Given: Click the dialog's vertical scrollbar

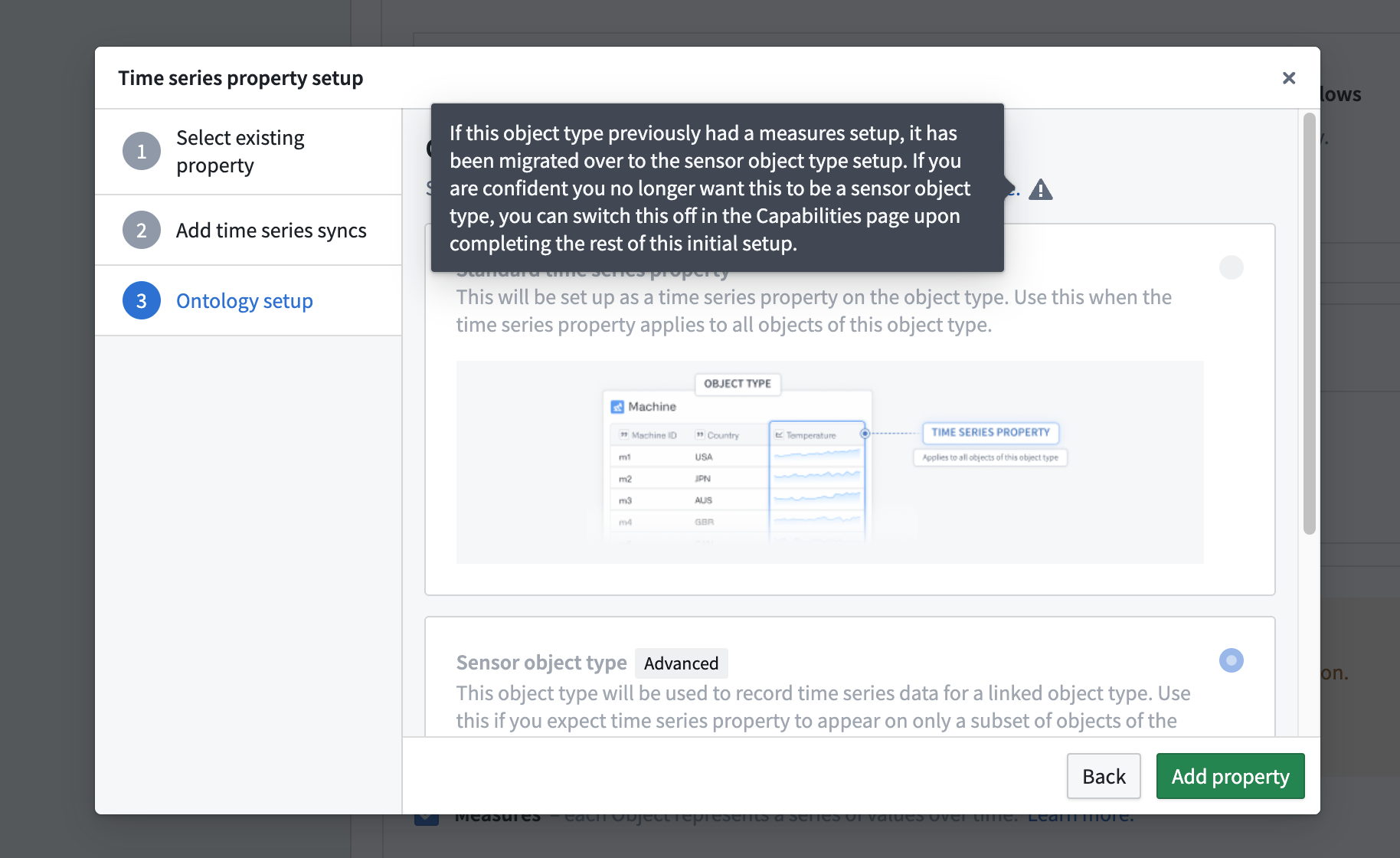Looking at the screenshot, I should [x=1309, y=322].
